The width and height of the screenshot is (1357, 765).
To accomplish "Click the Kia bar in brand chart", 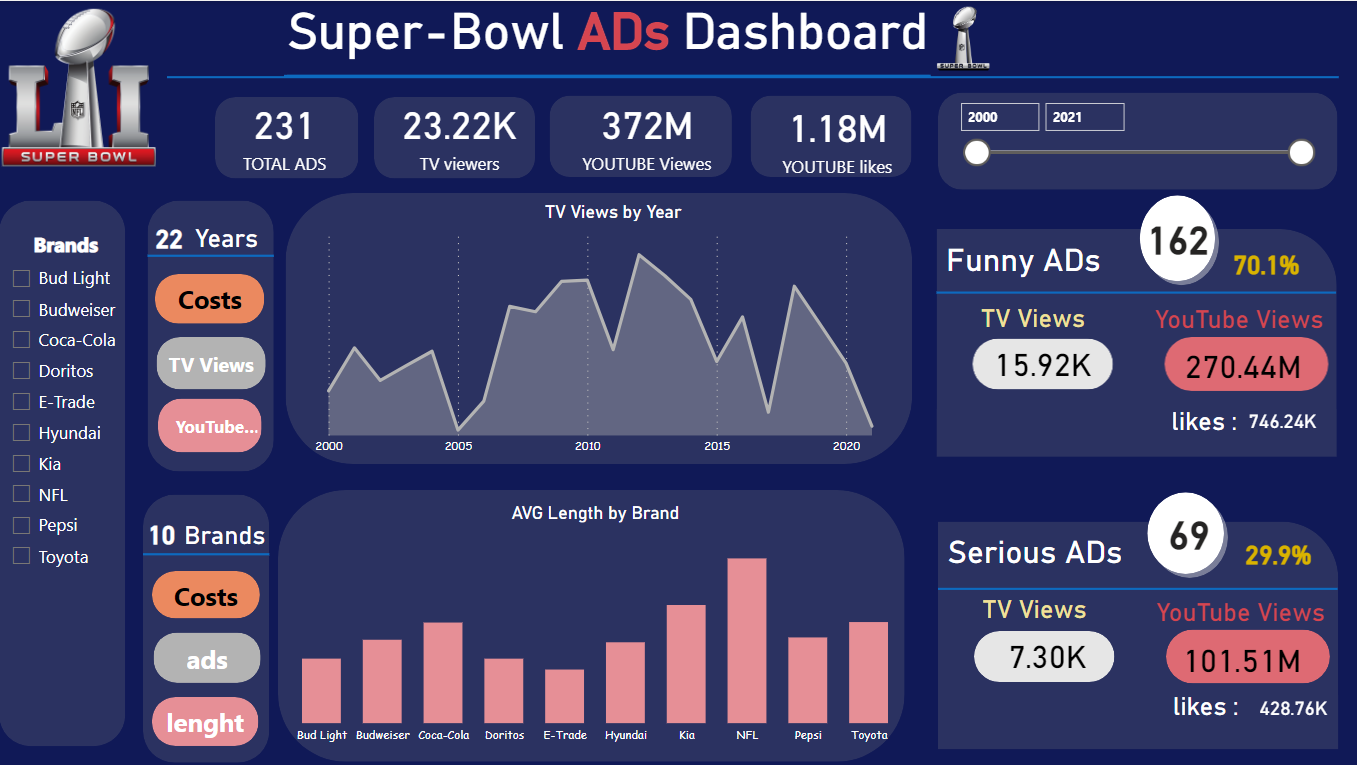I will tap(686, 663).
